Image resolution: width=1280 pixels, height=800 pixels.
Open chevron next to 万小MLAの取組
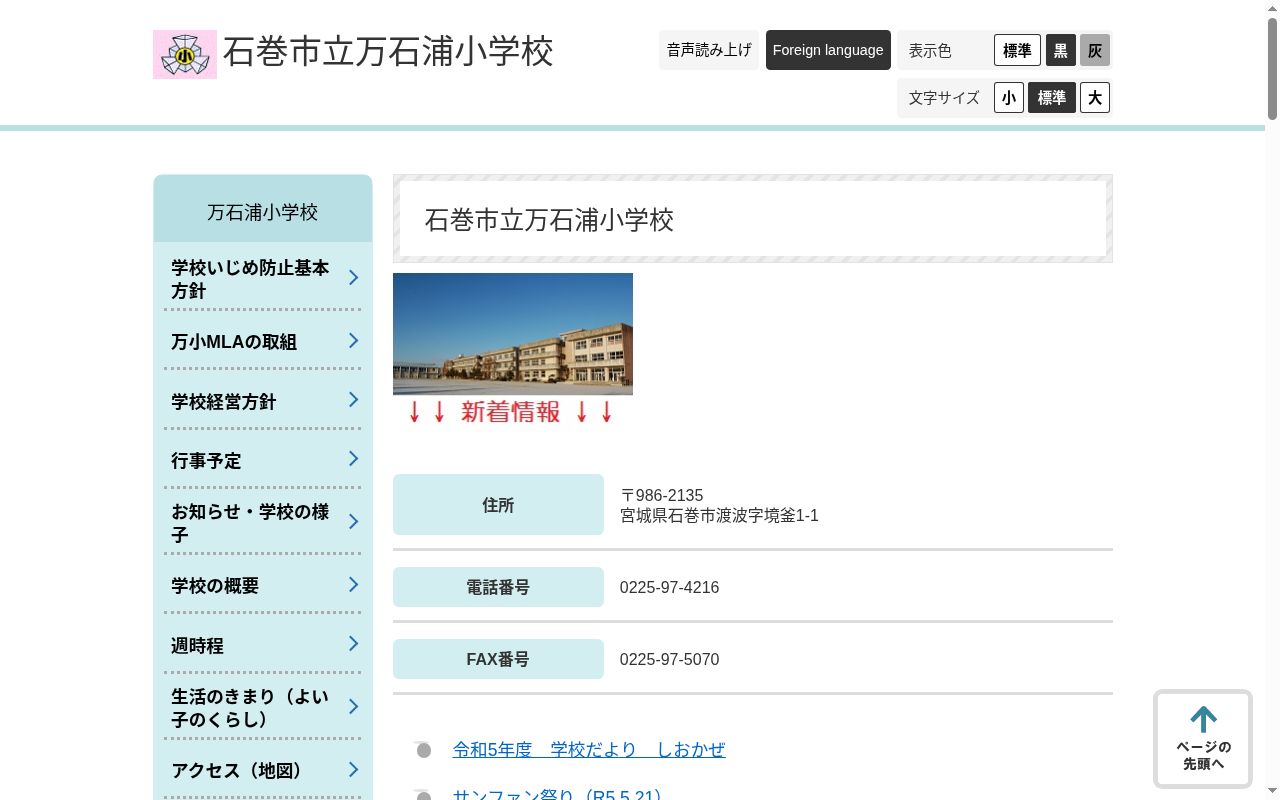353,340
